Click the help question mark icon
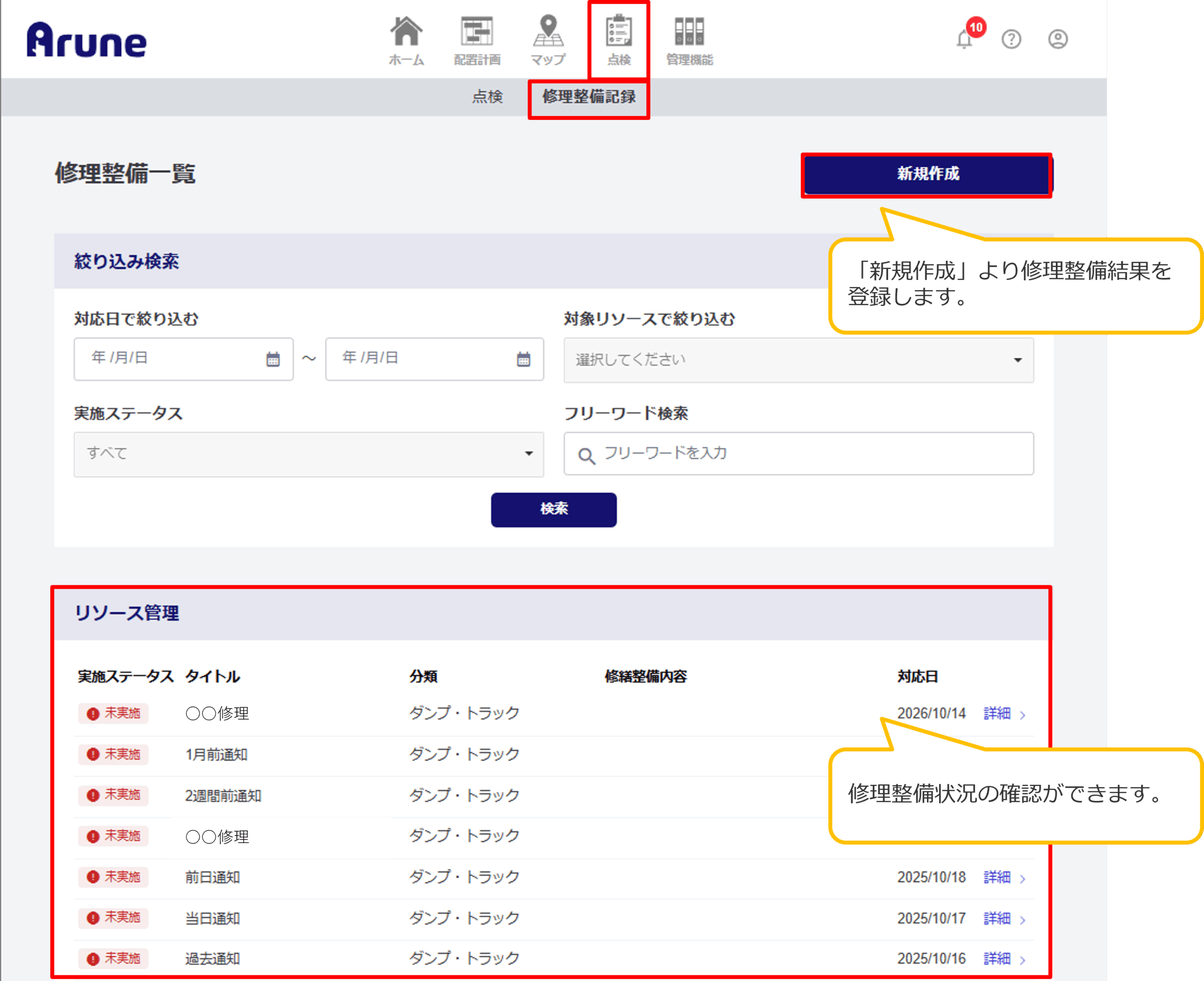This screenshot has width=1204, height=981. 1012,39
